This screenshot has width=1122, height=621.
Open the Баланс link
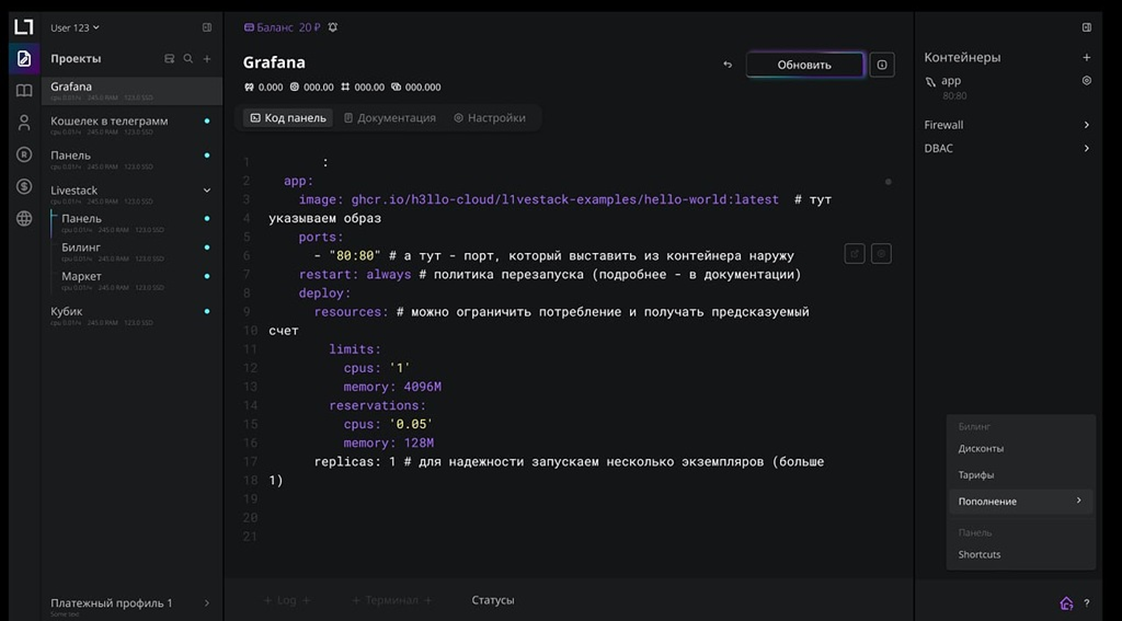(274, 27)
